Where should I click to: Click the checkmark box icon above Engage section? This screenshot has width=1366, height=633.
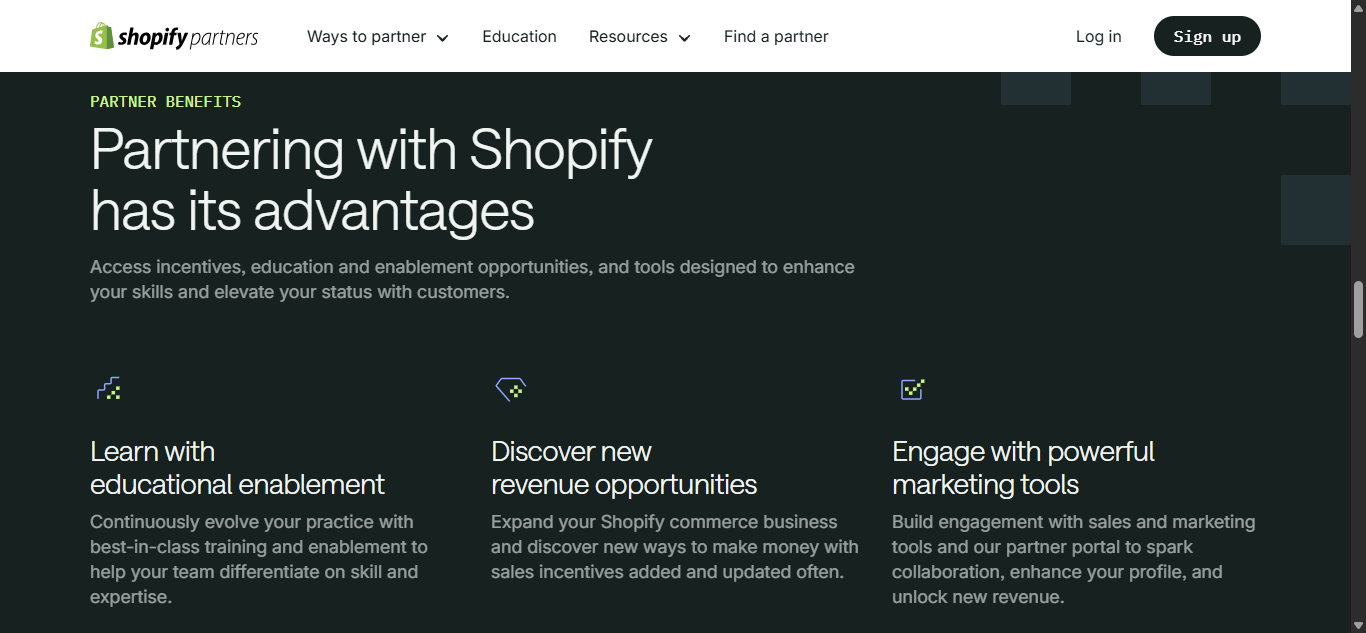click(x=912, y=389)
